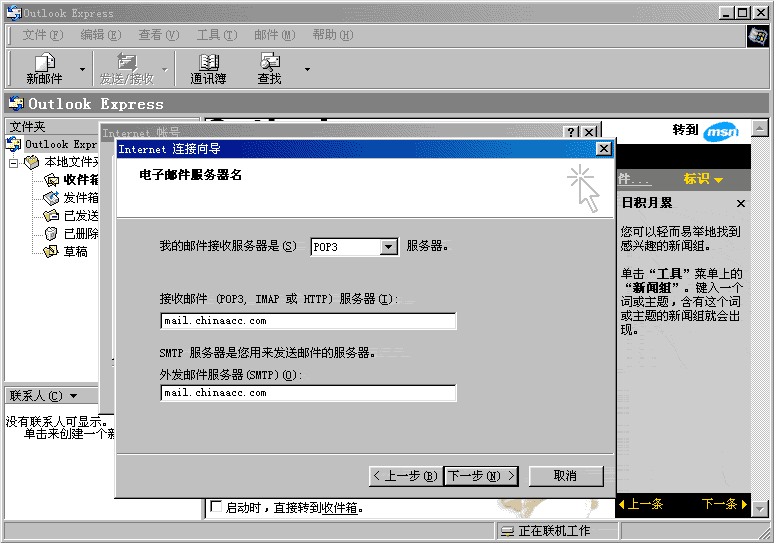774x543 pixels.
Task: Open the Find dropdown arrow
Action: click(x=307, y=70)
